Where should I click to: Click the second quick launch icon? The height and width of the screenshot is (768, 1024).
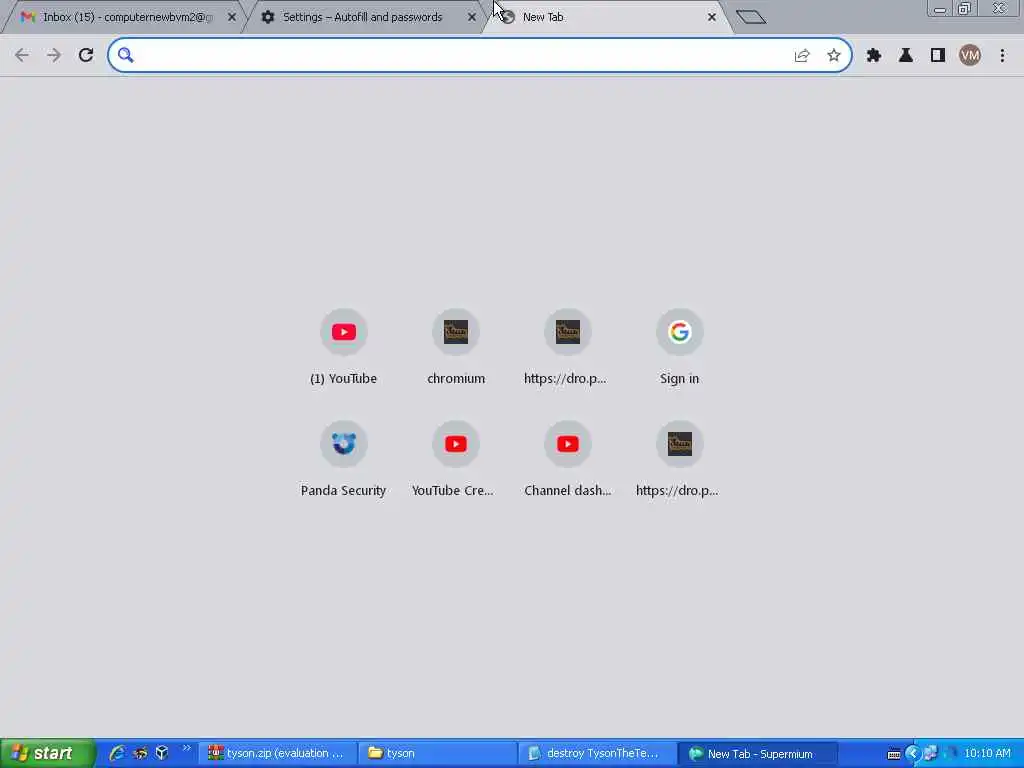tap(140, 753)
